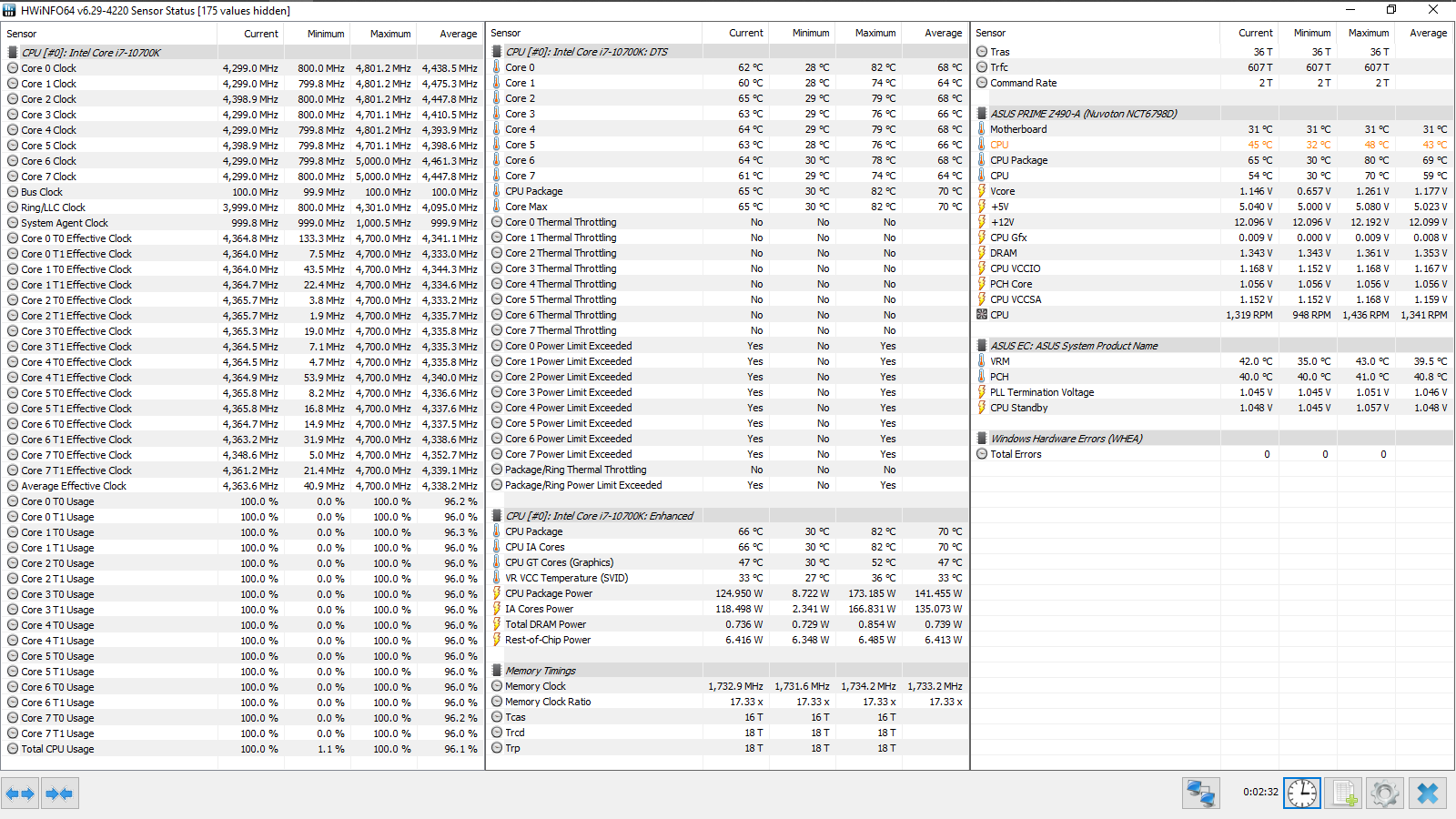
Task: Click the circle icon beside Memory Clock
Action: click(497, 686)
